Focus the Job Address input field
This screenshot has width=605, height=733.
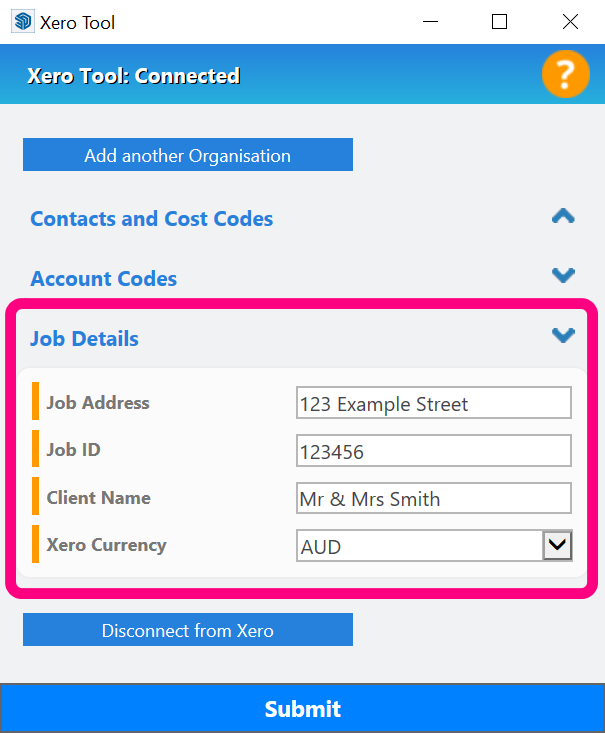click(434, 402)
